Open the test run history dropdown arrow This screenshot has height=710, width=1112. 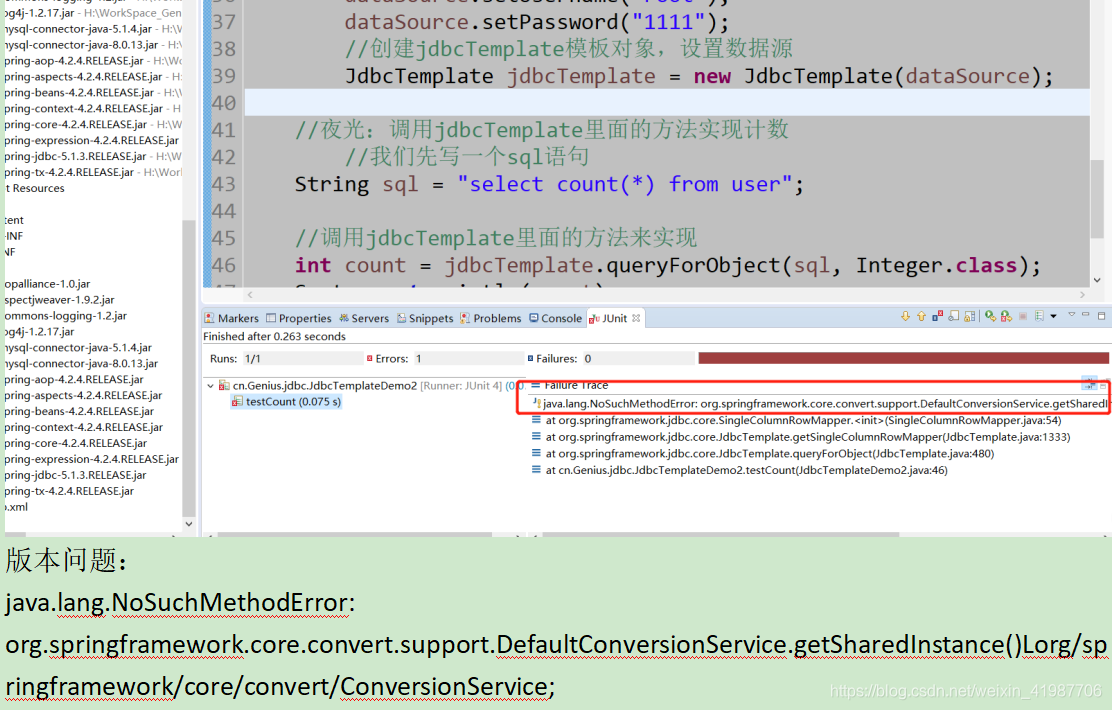tap(1053, 317)
